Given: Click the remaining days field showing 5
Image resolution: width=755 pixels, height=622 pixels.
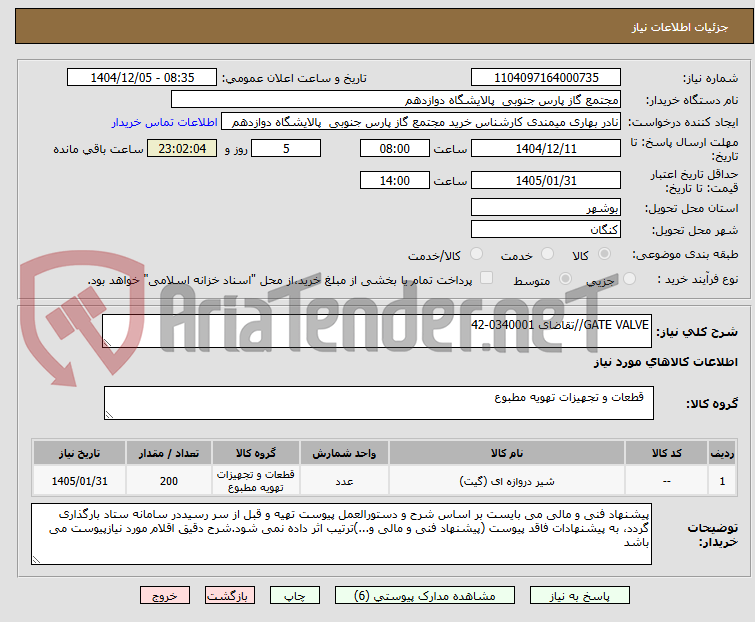Looking at the screenshot, I should pos(286,149).
